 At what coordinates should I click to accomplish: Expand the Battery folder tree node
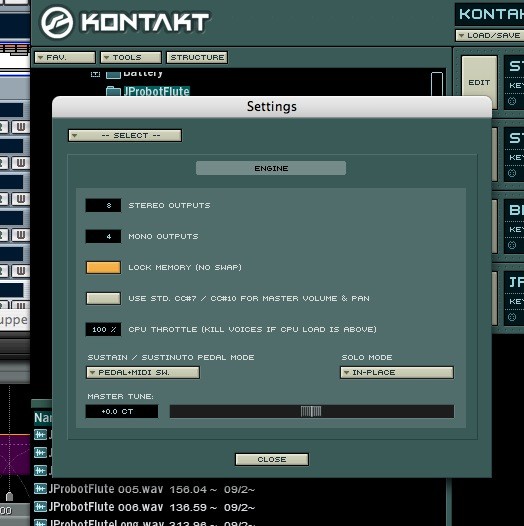tap(95, 74)
